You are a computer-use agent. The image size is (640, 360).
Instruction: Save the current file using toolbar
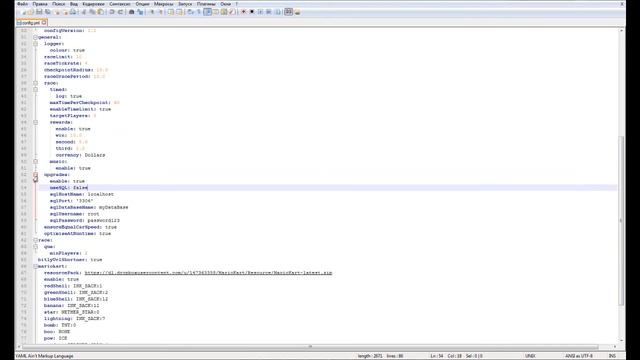click(x=39, y=12)
